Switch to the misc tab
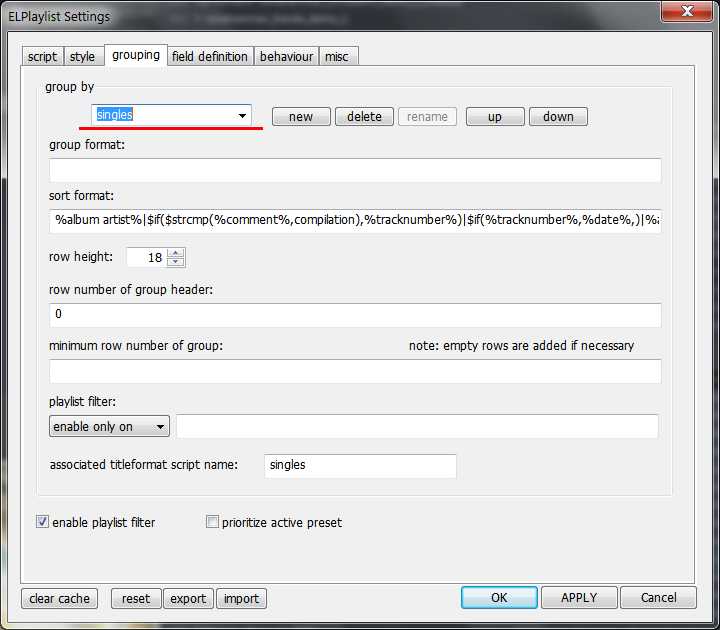This screenshot has width=720, height=630. pos(337,56)
